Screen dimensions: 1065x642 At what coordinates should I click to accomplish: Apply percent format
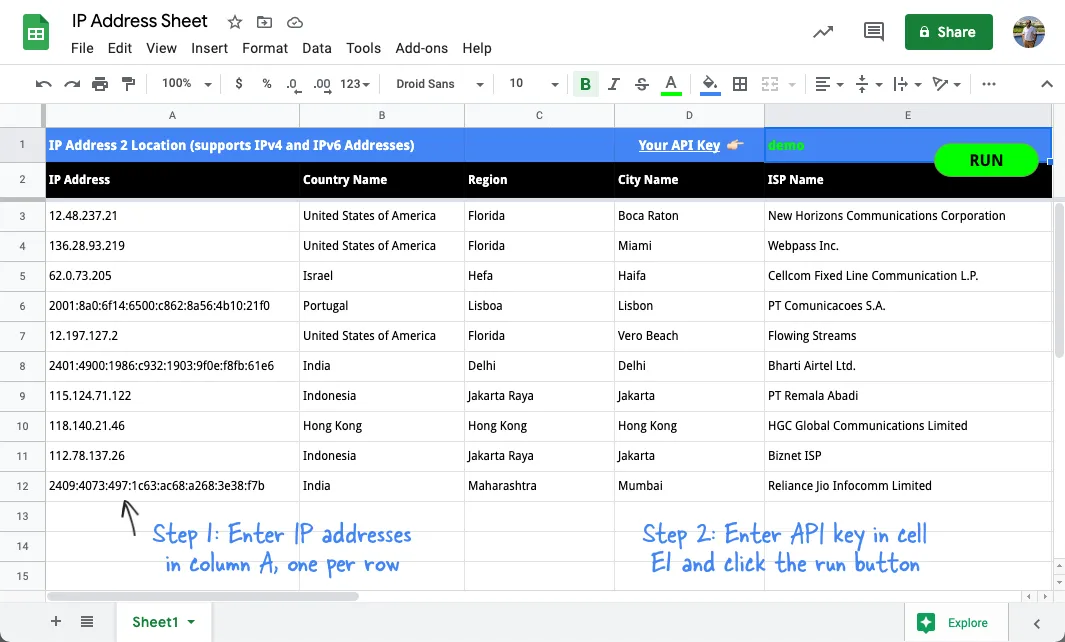point(266,84)
